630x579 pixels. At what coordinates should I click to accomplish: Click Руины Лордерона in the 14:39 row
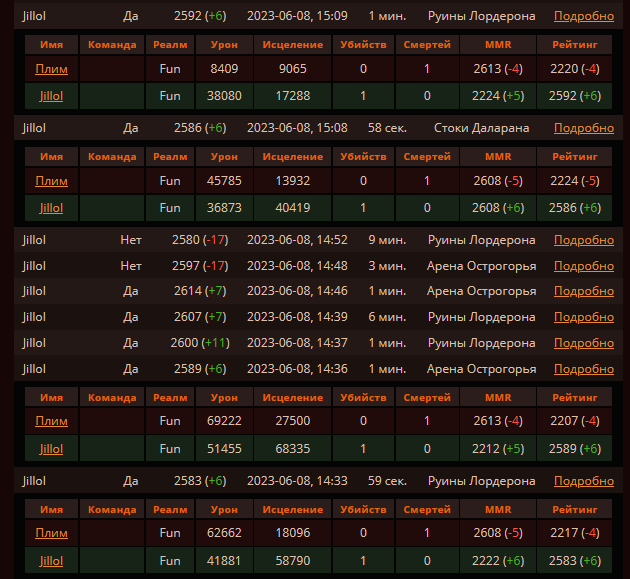481,317
